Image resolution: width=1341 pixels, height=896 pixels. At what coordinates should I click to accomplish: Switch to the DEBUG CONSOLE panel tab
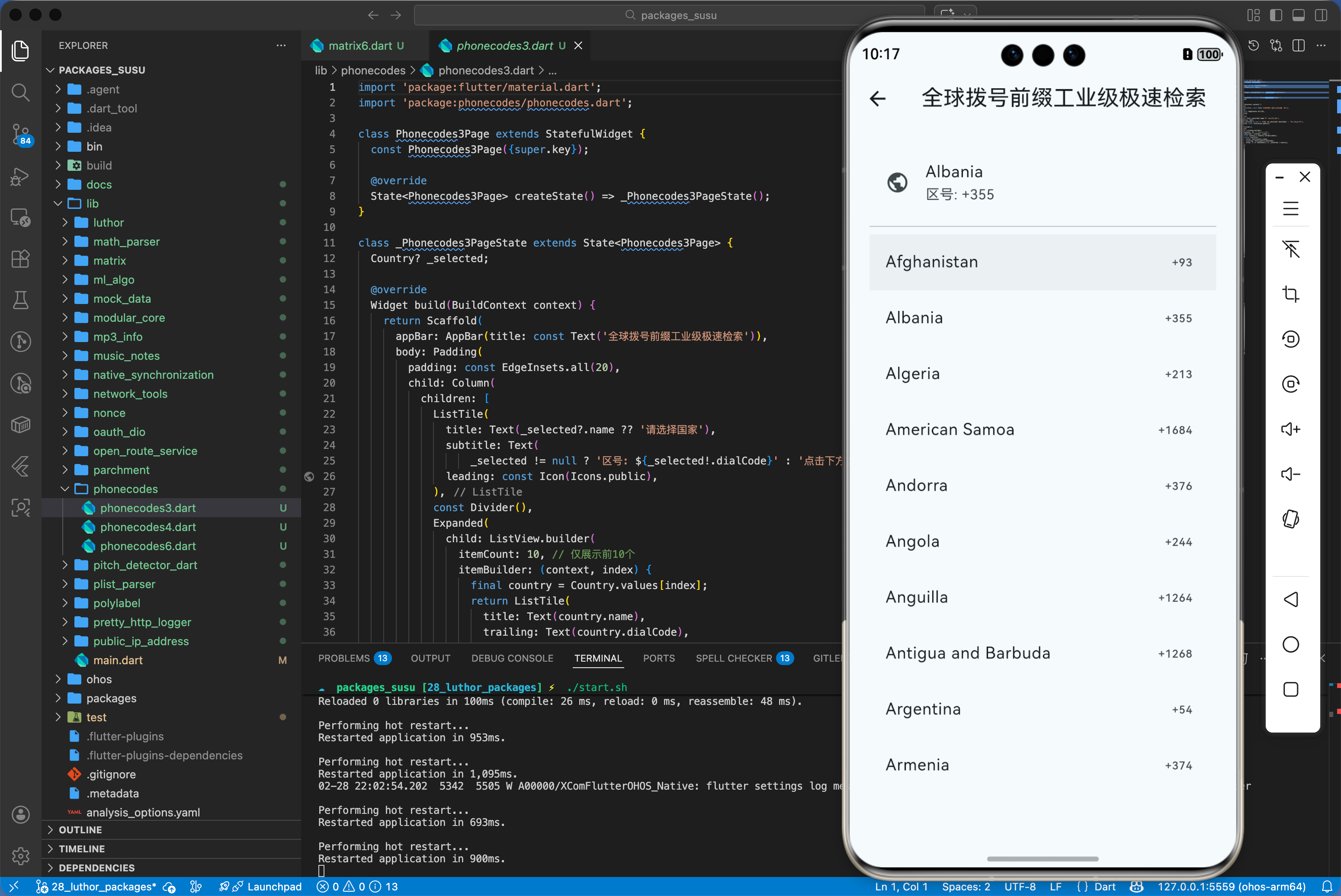(512, 658)
